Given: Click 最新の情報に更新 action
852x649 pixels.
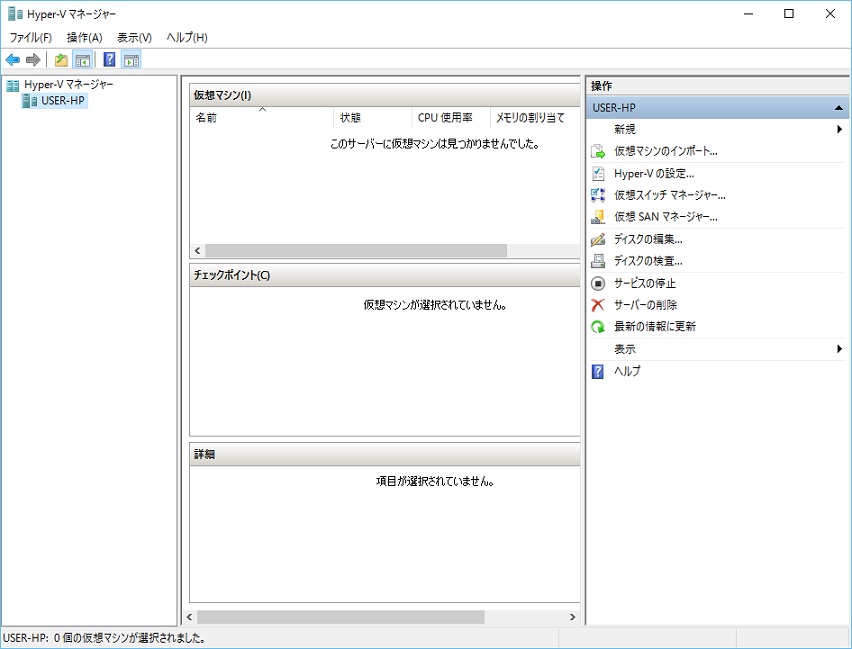Looking at the screenshot, I should click(655, 327).
